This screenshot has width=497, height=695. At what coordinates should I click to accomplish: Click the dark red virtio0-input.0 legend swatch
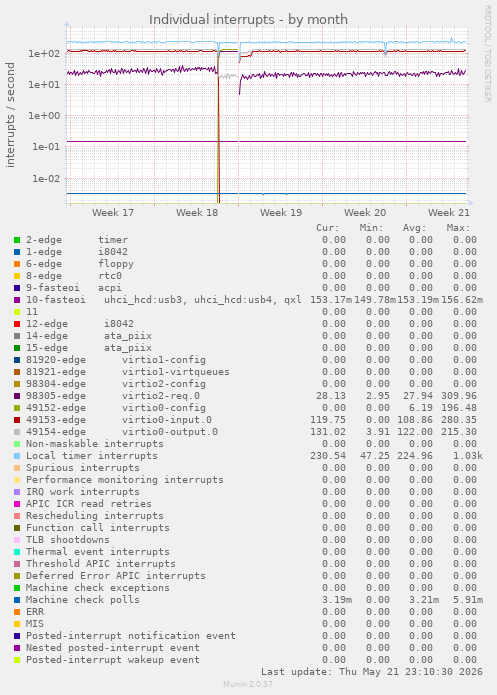click(x=17, y=420)
